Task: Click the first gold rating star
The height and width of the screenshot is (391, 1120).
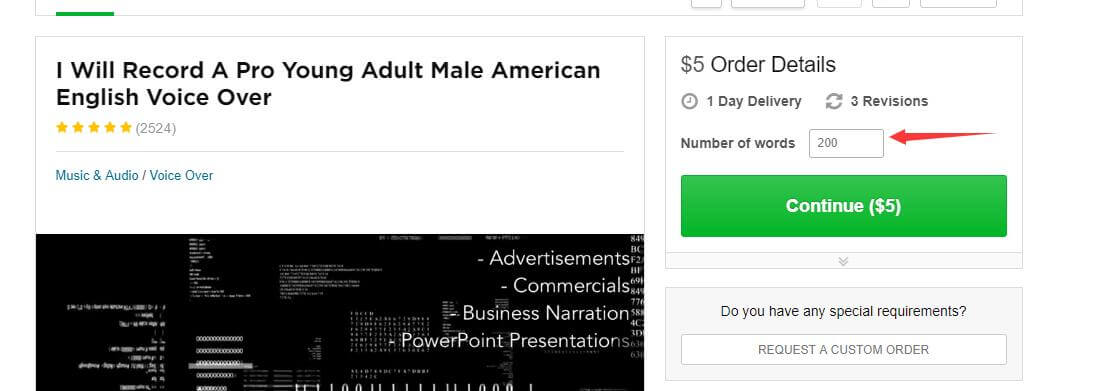Action: click(62, 128)
